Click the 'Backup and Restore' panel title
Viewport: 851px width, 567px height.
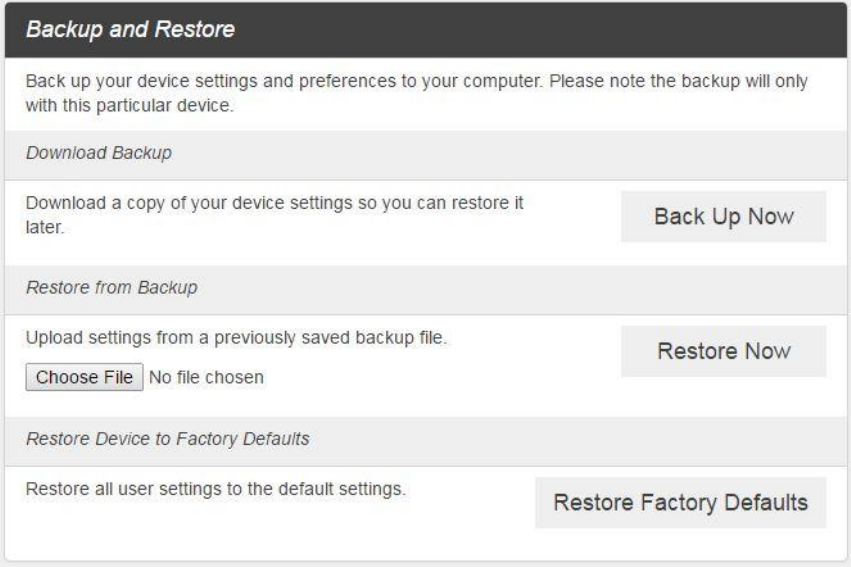tap(130, 30)
